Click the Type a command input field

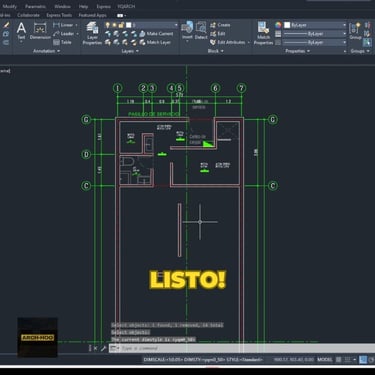tap(247, 348)
